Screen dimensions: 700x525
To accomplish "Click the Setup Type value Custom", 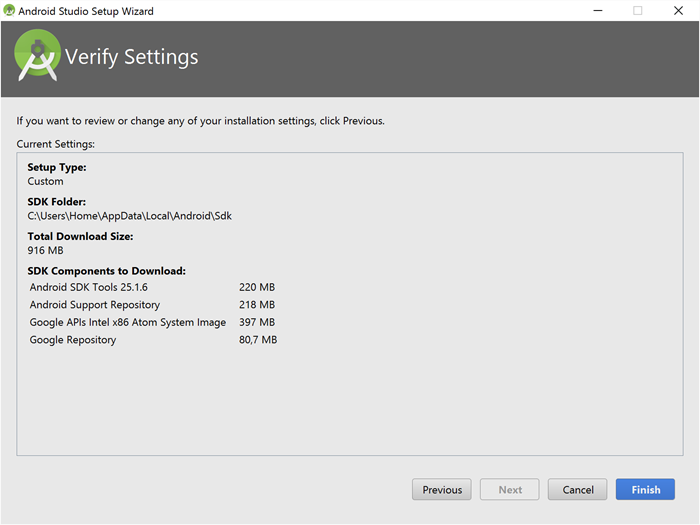I will point(46,181).
